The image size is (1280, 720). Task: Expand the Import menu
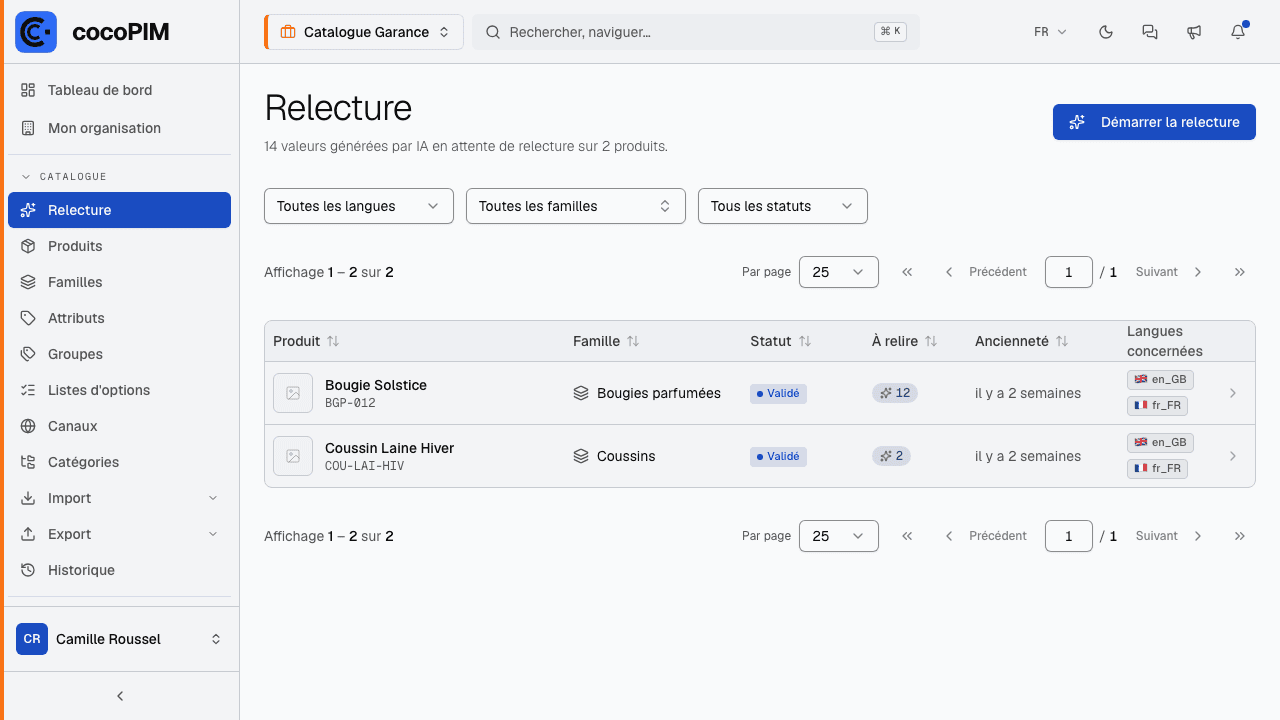[x=119, y=498]
